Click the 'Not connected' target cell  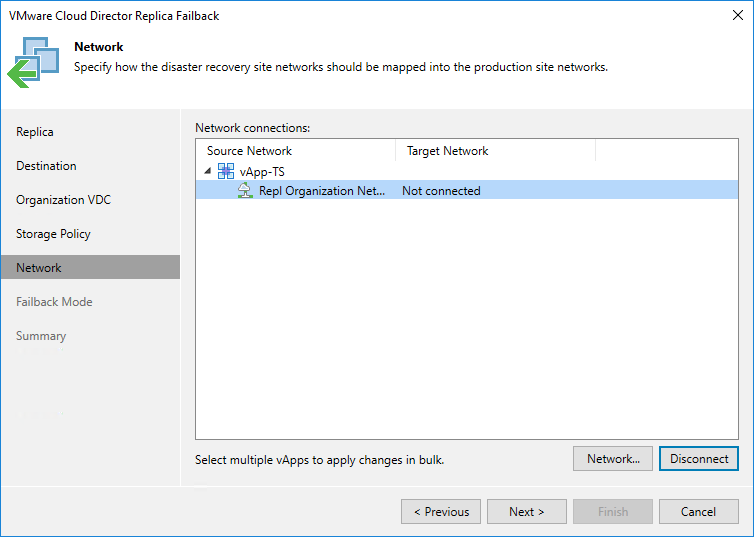[x=441, y=191]
